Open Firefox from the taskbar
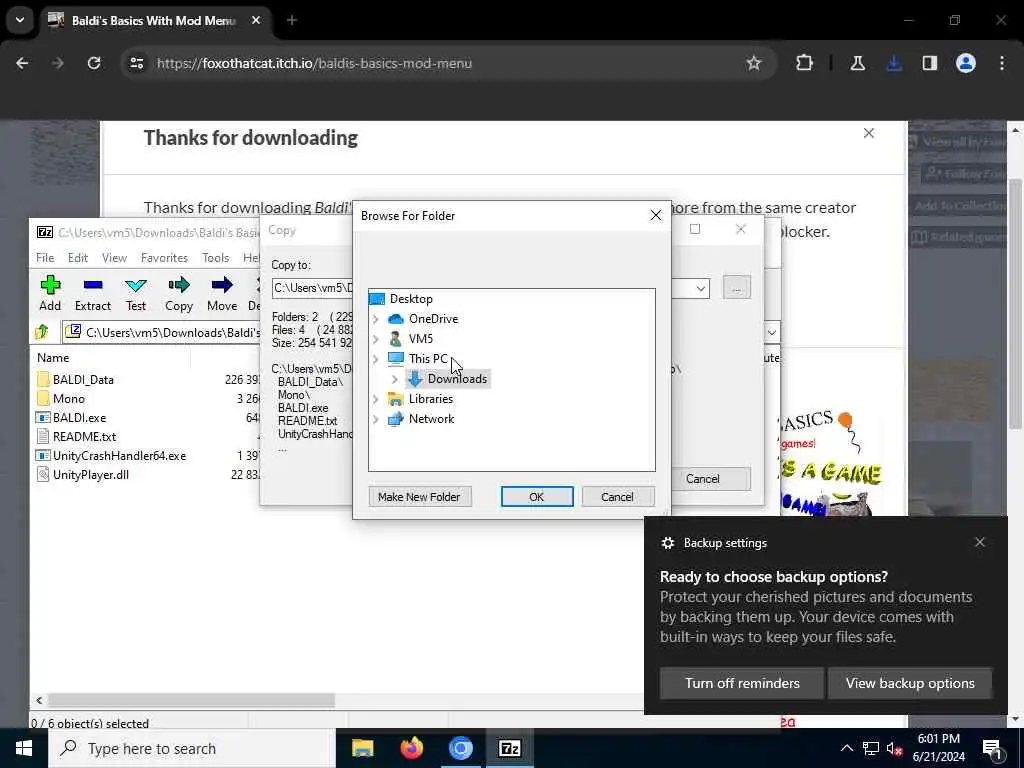1024x768 pixels. point(411,748)
